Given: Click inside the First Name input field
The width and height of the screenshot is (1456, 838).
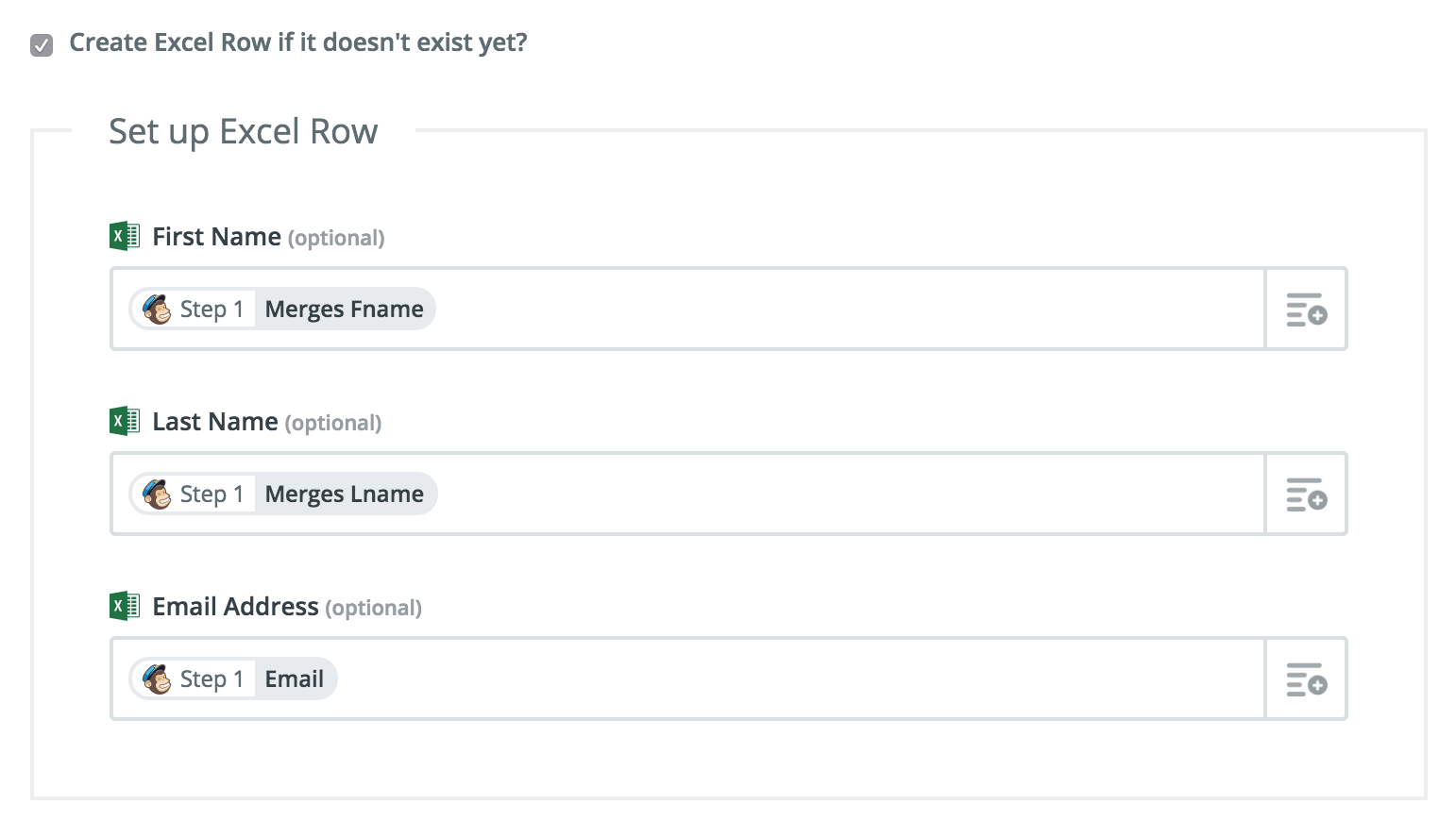Looking at the screenshot, I should tap(687, 310).
